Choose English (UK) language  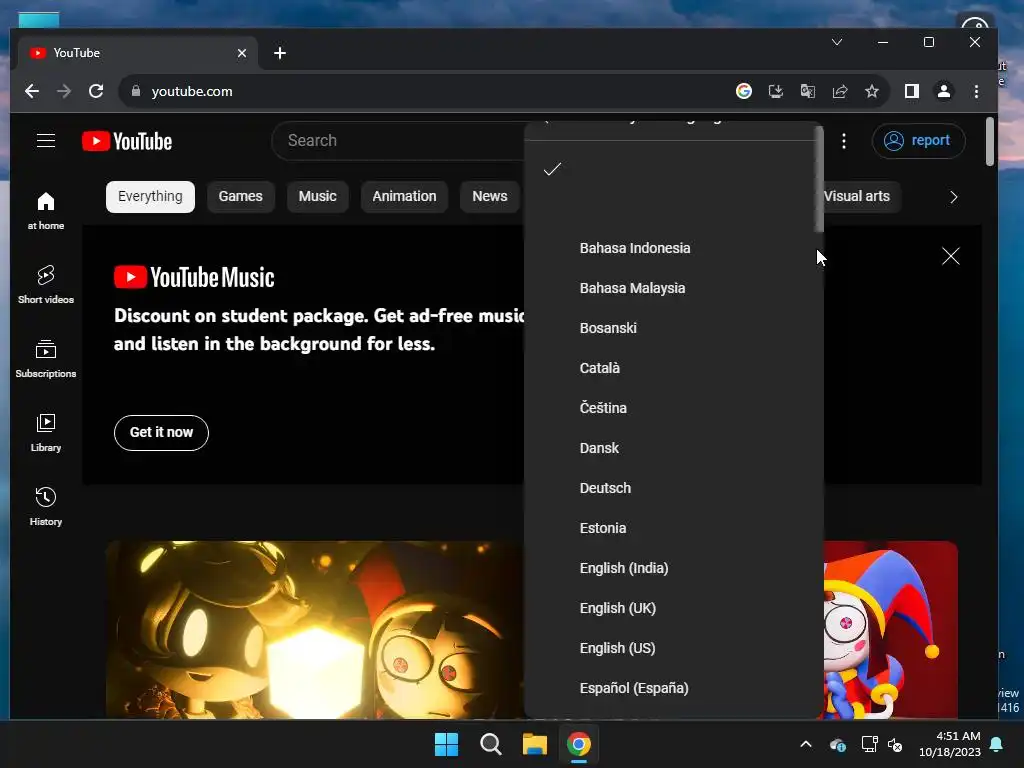tap(670, 608)
